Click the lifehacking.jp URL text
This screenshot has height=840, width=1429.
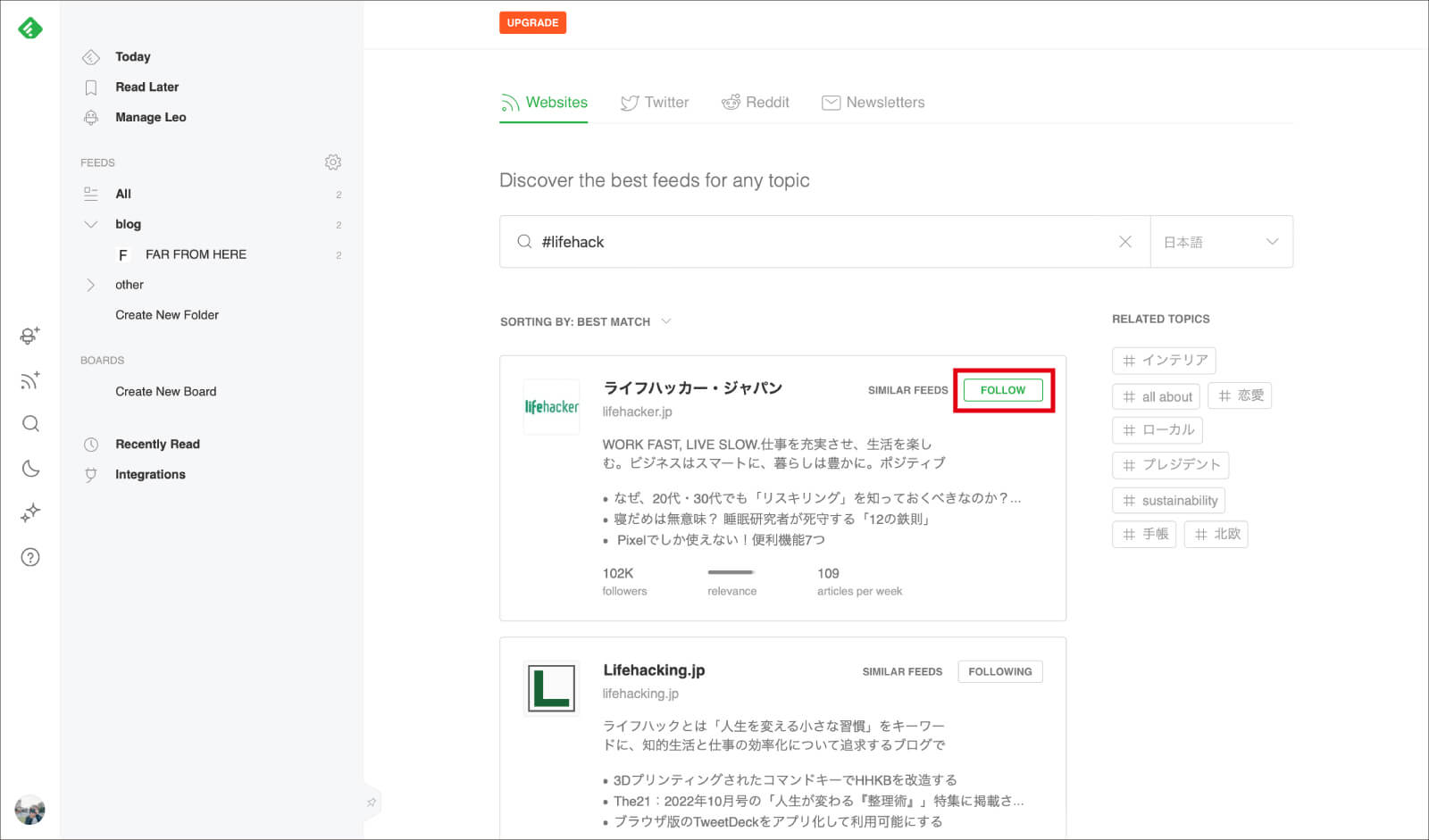pyautogui.click(x=640, y=694)
